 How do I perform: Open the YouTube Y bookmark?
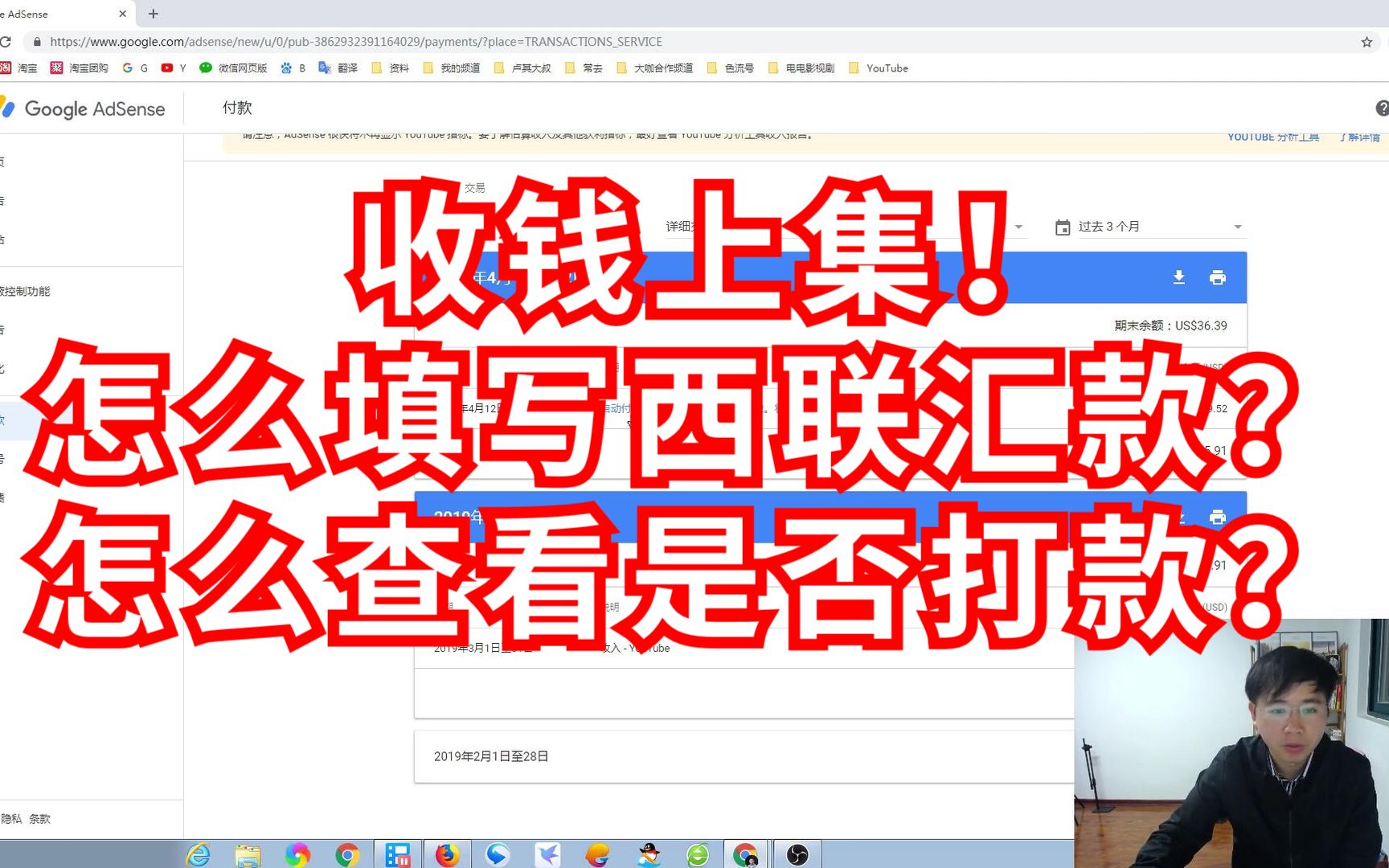[x=174, y=68]
